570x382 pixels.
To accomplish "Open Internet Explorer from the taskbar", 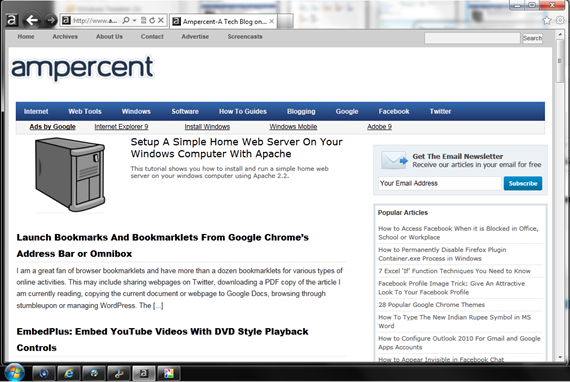I will (x=69, y=373).
